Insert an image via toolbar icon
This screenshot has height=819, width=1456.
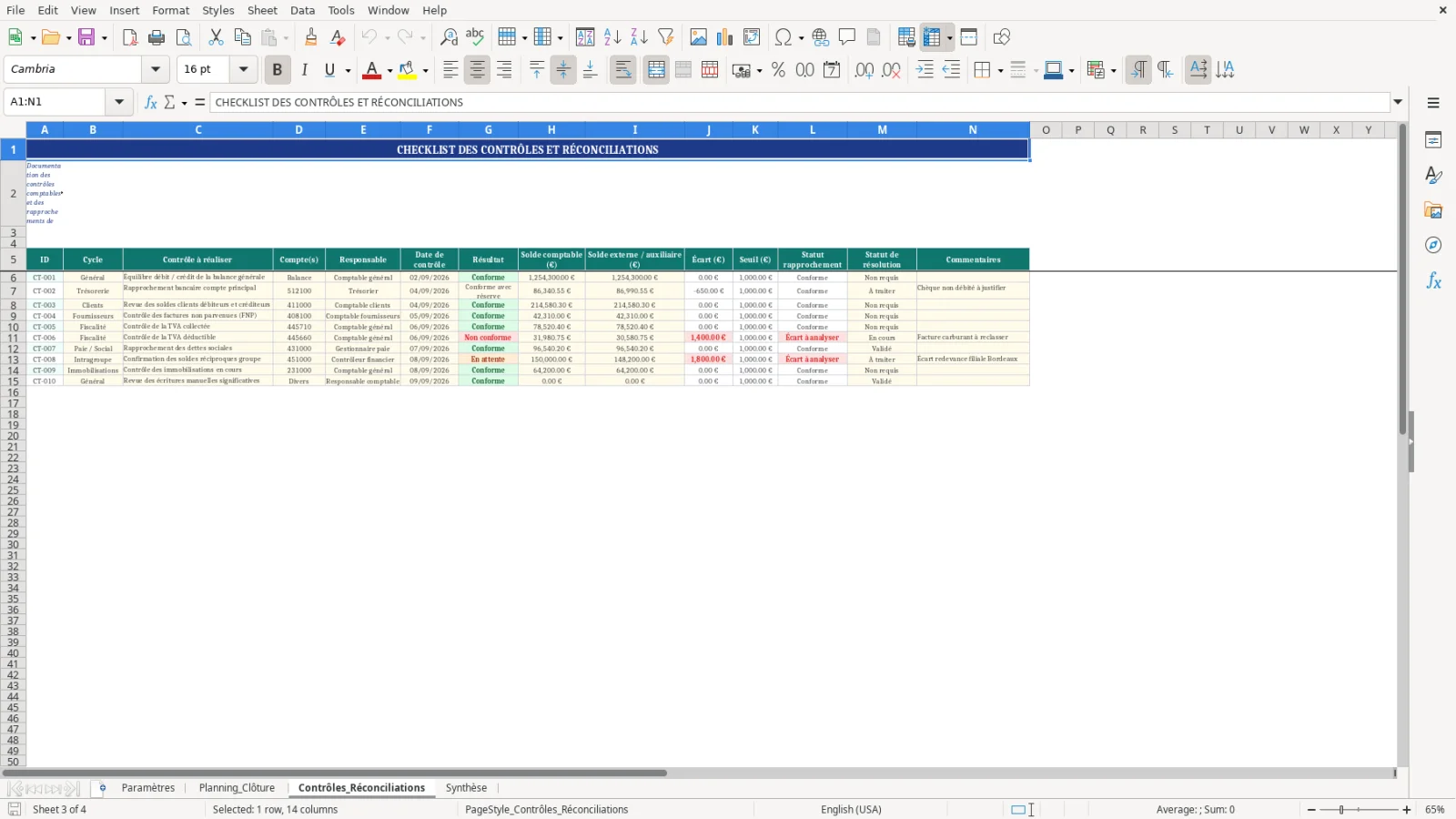pos(698,37)
